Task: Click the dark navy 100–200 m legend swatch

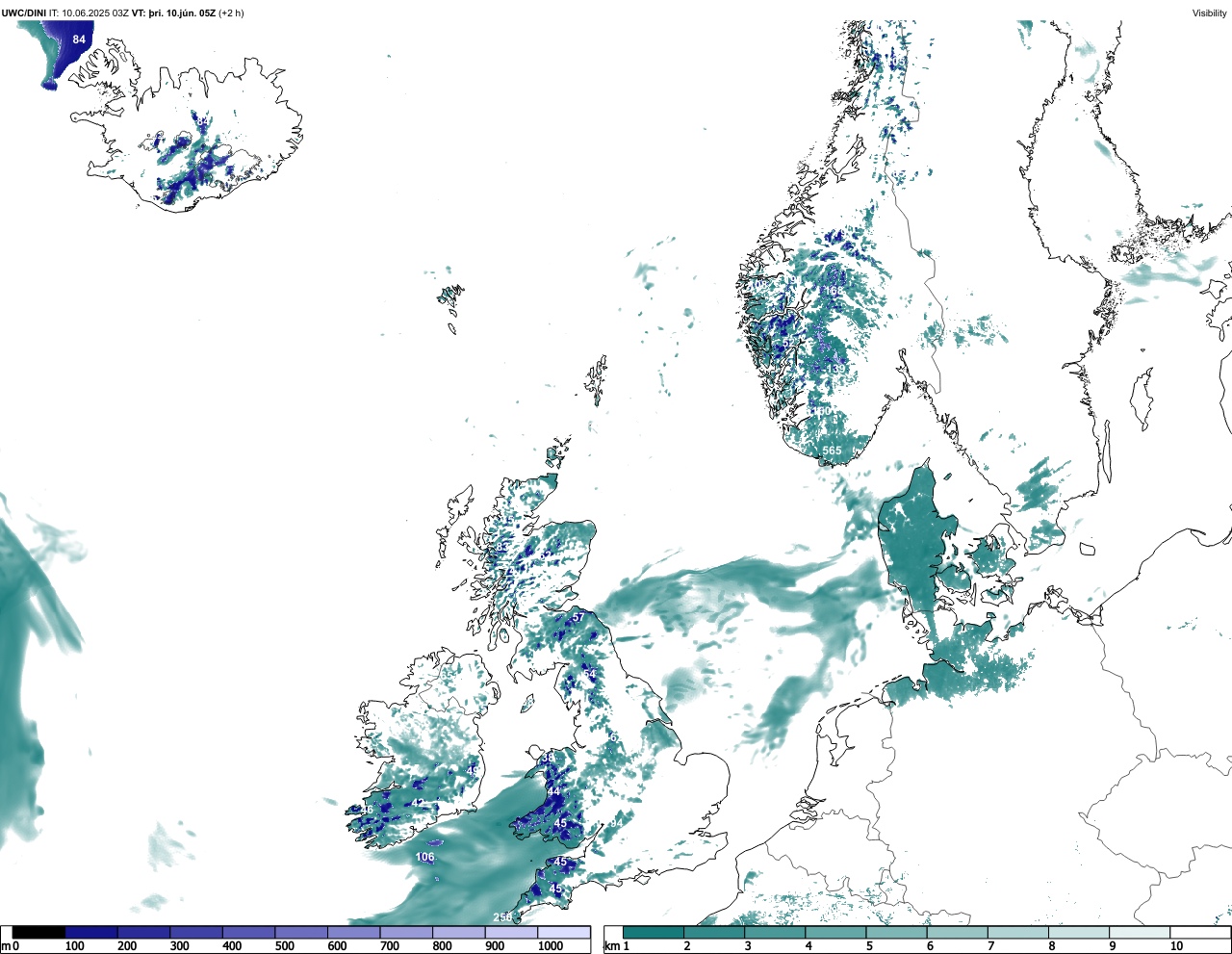Action: 91,932
